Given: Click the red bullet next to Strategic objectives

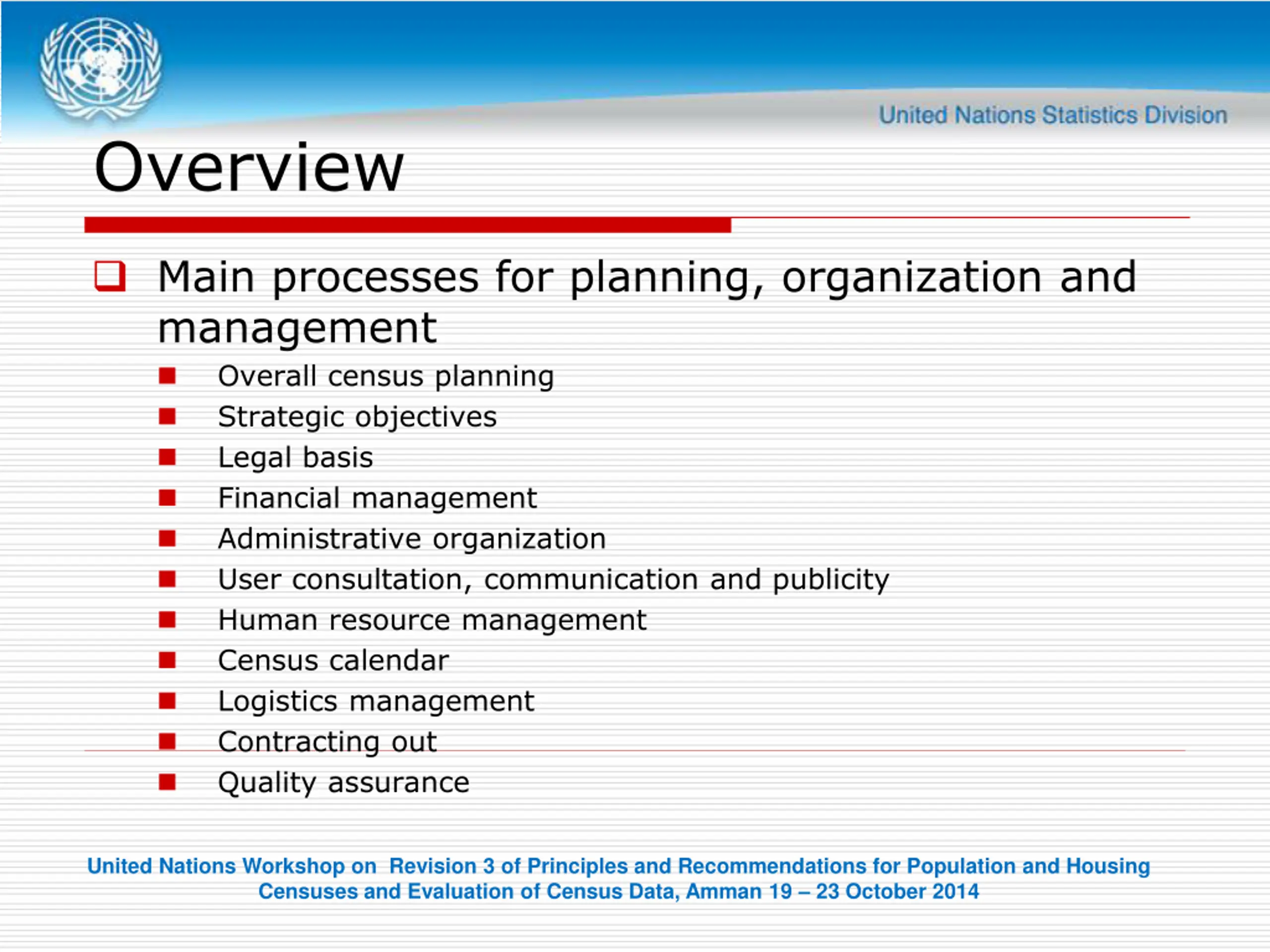Looking at the screenshot, I should click(167, 416).
